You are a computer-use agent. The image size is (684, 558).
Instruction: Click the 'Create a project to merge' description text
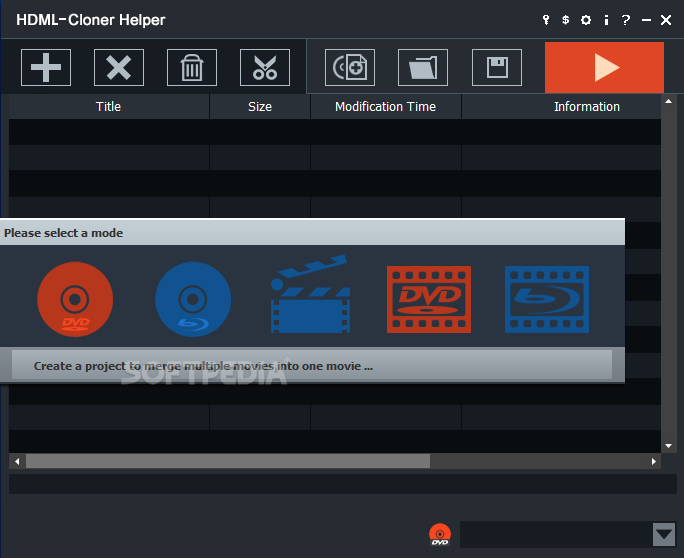[x=203, y=366]
